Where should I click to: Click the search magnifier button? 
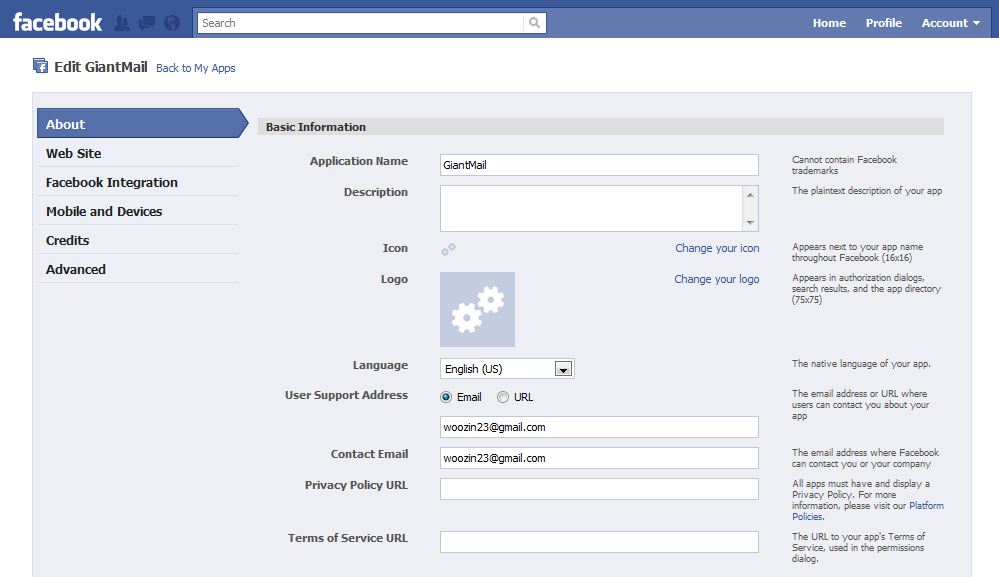click(x=535, y=23)
